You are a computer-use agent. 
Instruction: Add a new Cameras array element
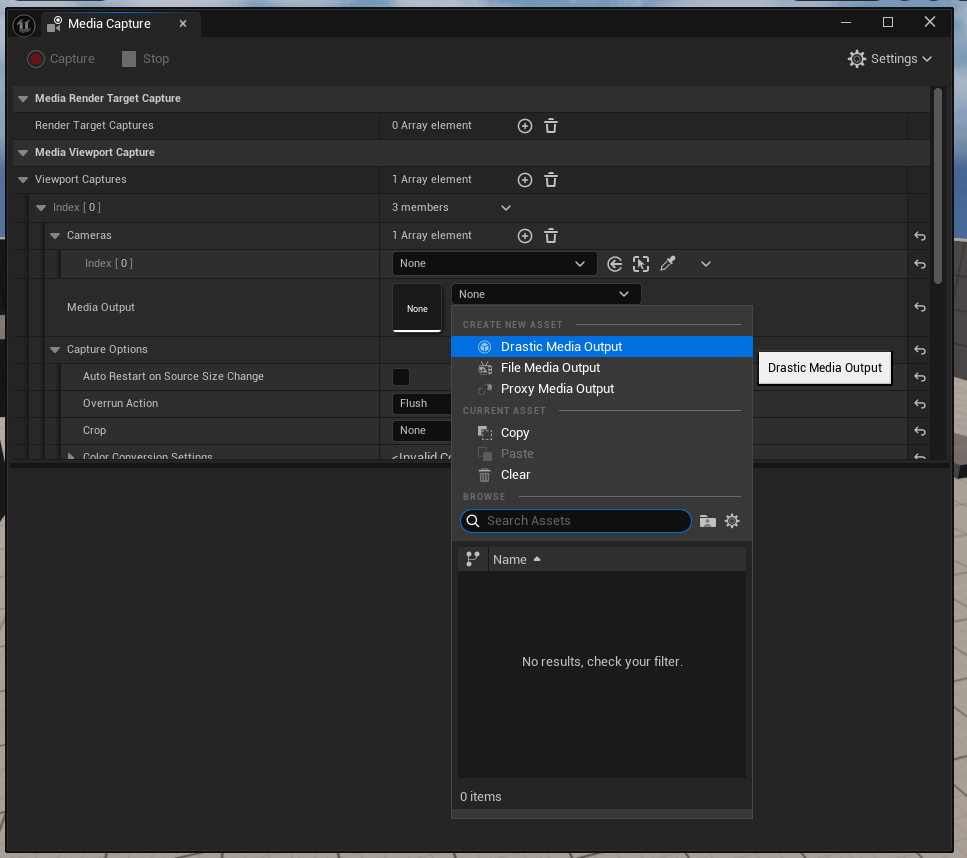pyautogui.click(x=525, y=236)
